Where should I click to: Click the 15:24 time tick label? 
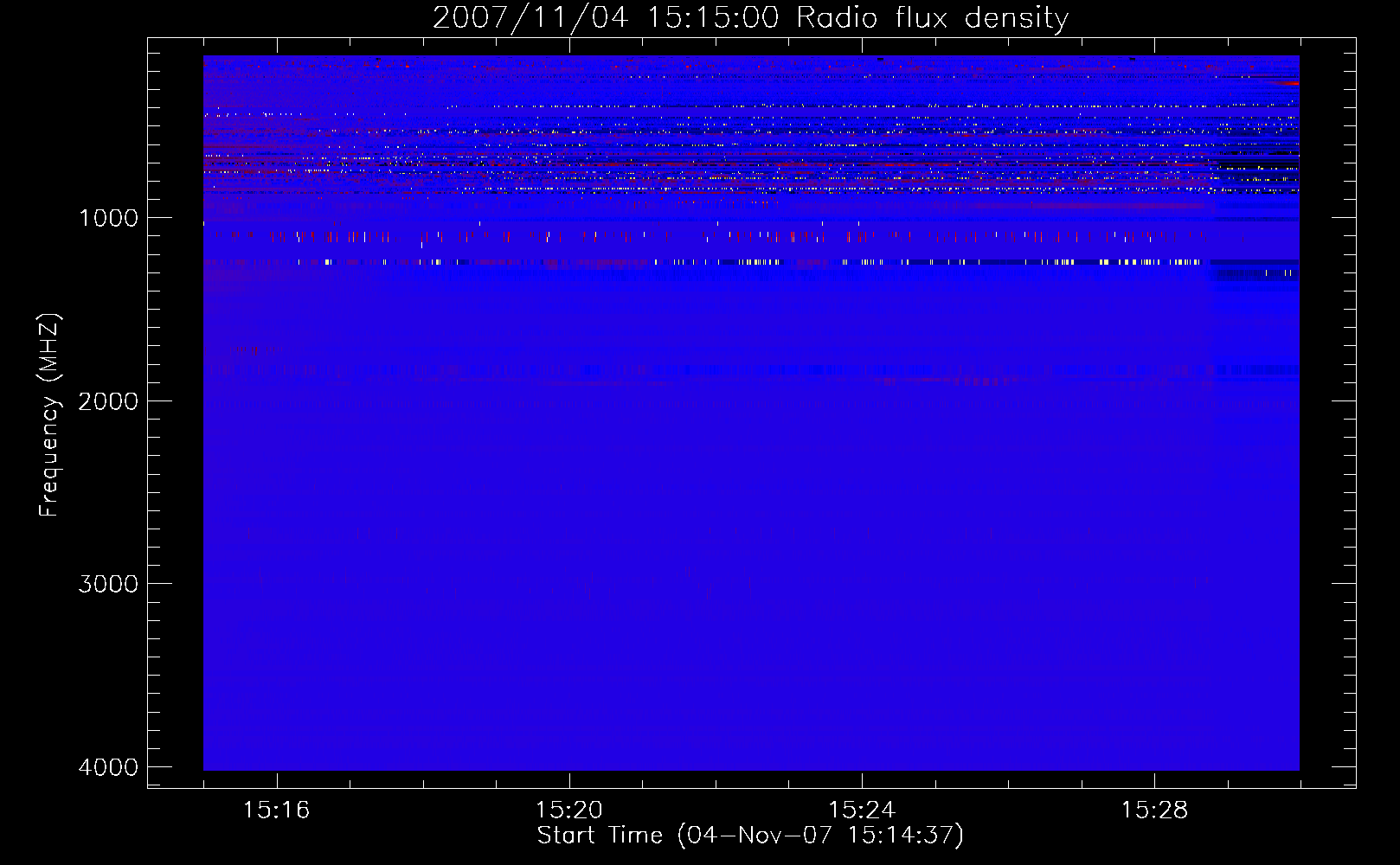(x=862, y=811)
